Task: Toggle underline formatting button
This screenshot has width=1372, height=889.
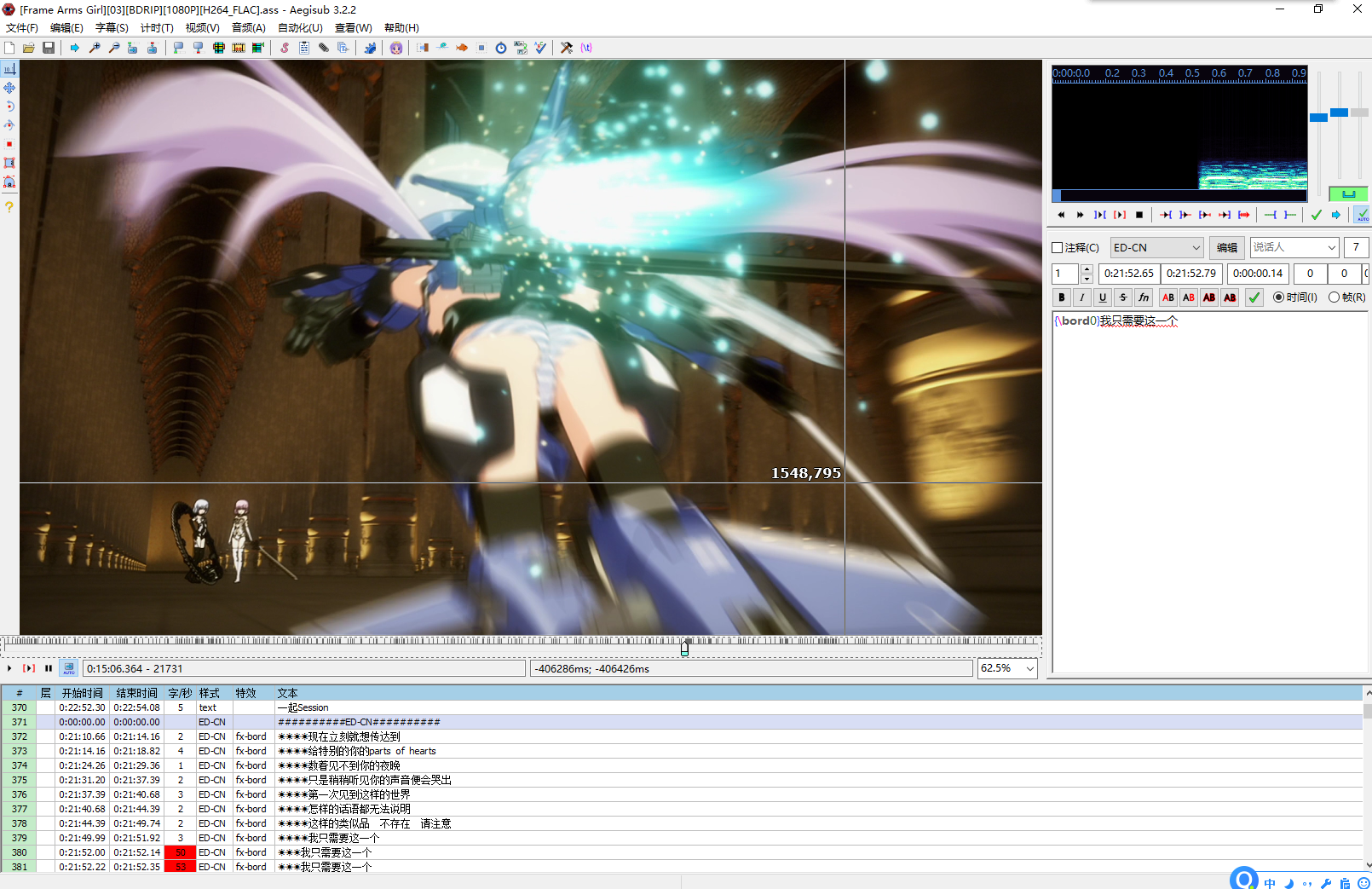Action: point(1103,297)
